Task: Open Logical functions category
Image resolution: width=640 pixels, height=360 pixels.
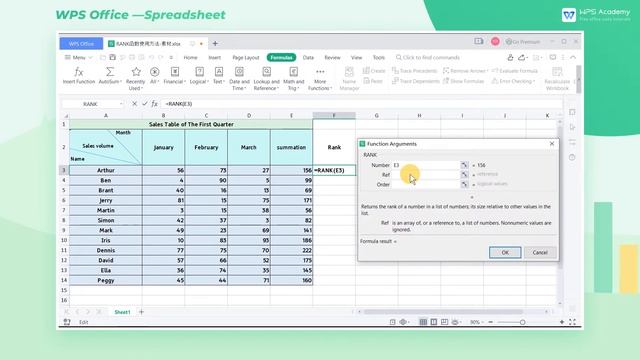Action: [199, 76]
